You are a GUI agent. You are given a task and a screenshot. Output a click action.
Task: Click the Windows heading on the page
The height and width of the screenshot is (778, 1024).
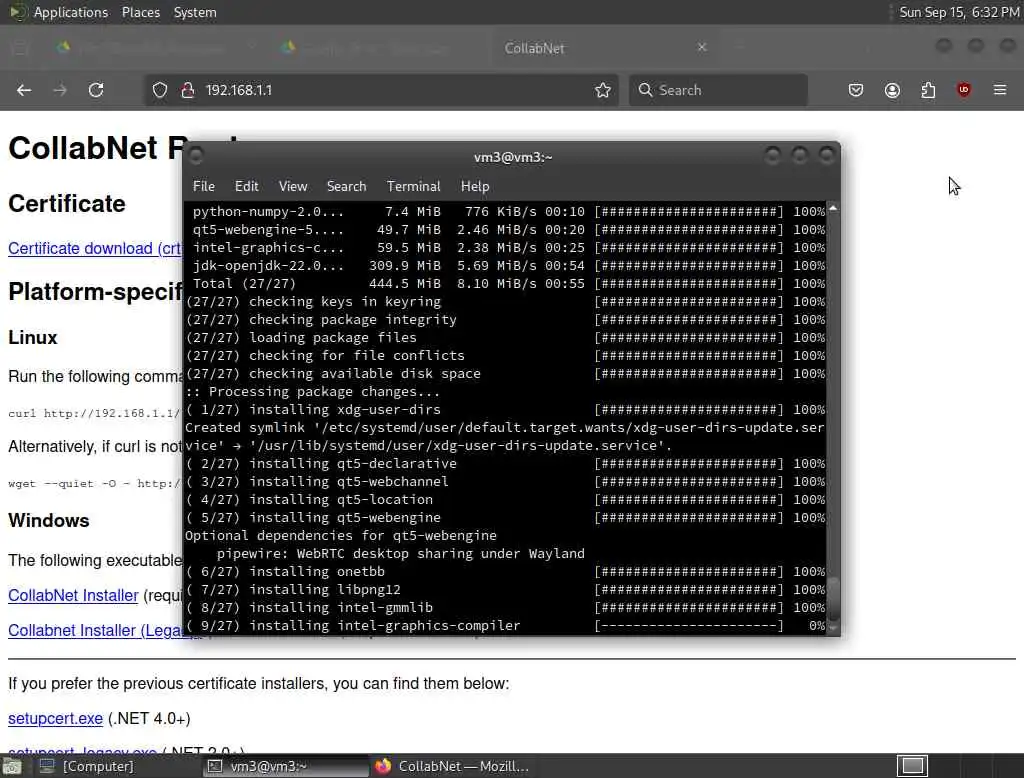tap(48, 521)
